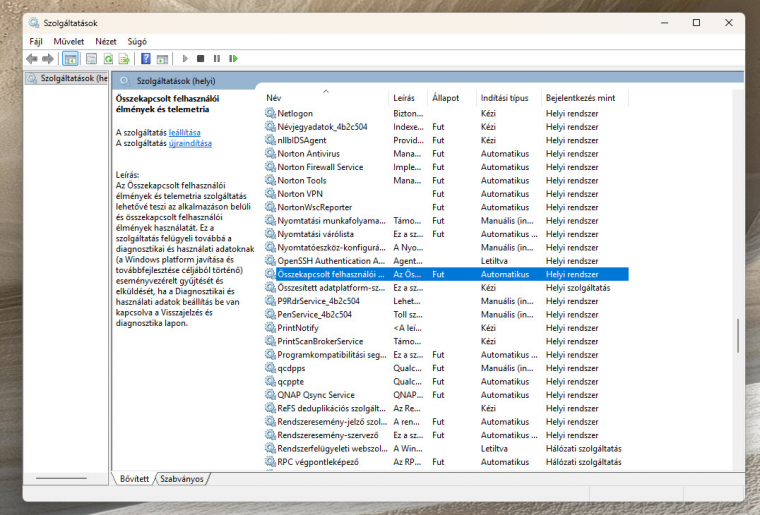
Task: Select the Rendszeresemény-szervező service
Action: coord(446,435)
